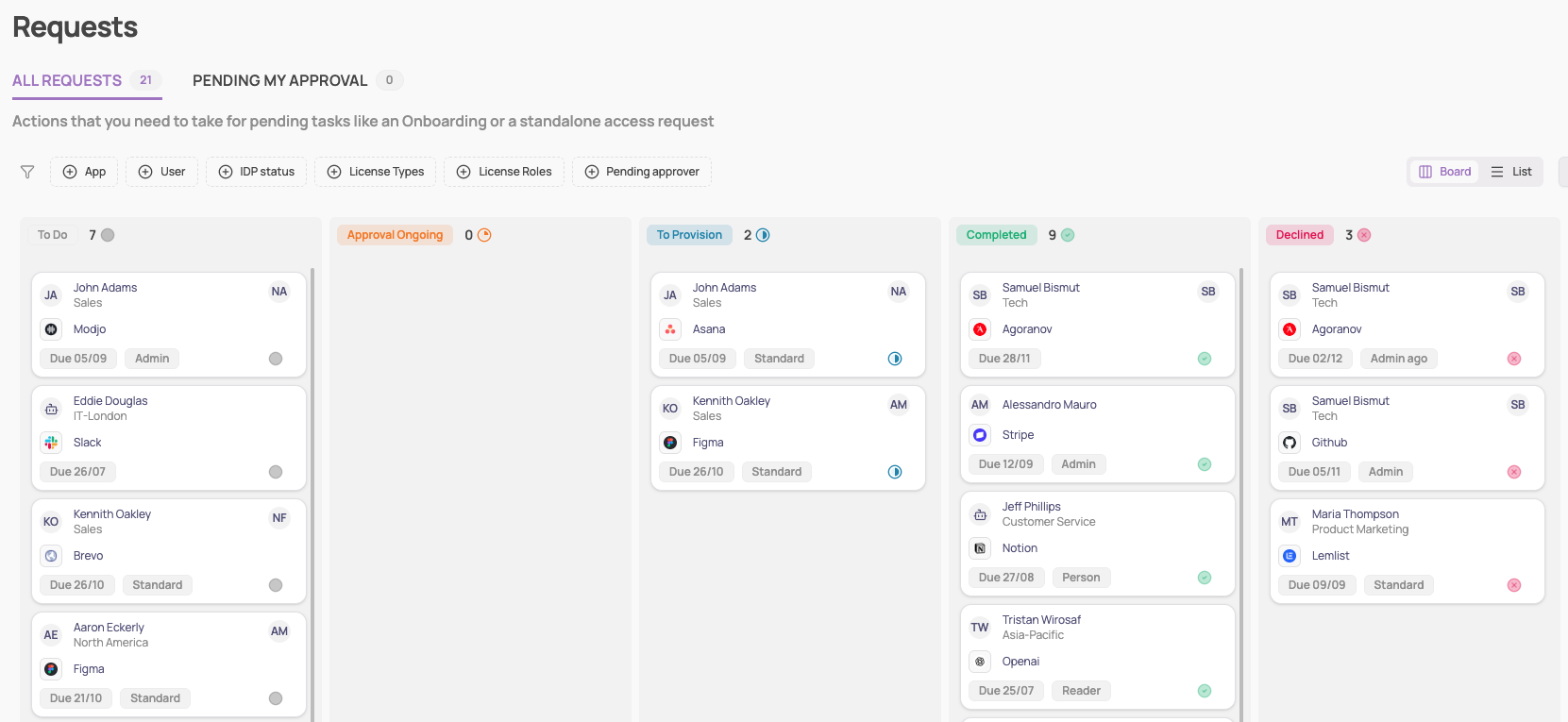This screenshot has width=1568, height=722.
Task: Open the License Types filter
Action: click(376, 172)
